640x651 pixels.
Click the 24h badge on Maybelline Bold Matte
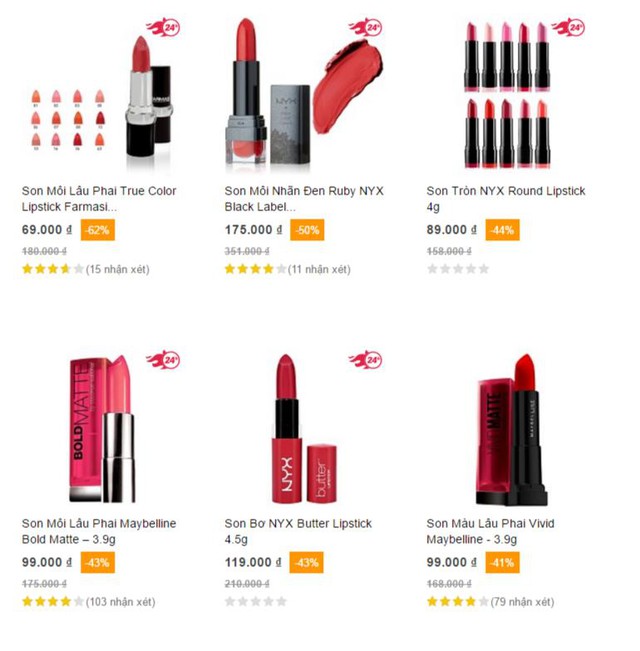(x=163, y=360)
